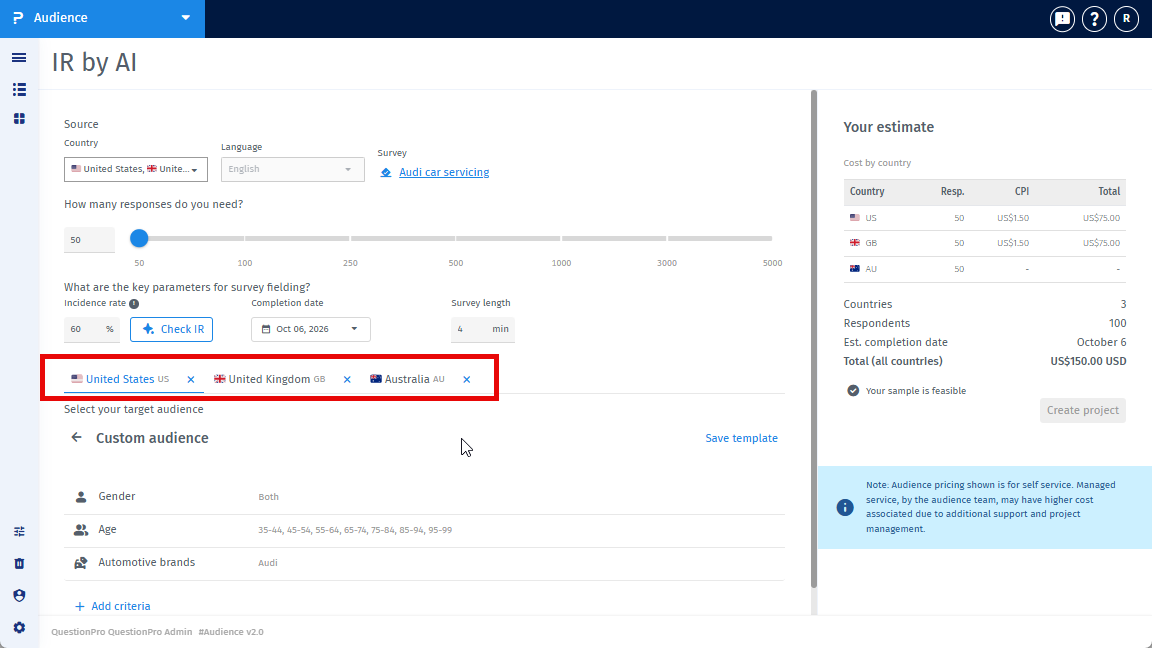Click Save template
Screen dimensions: 1152x648
[x=741, y=438]
